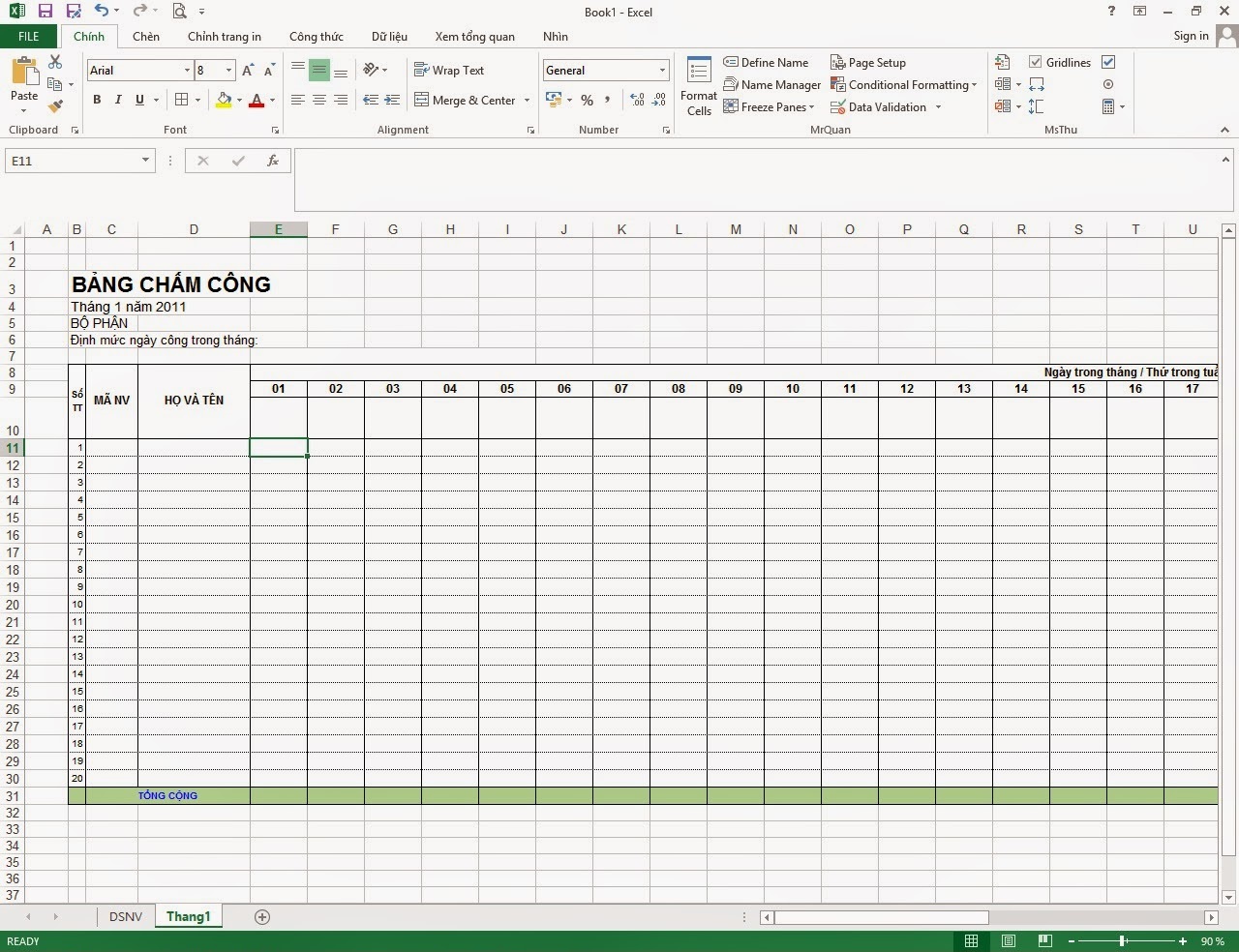
Task: Click the Undo arrow icon
Action: 102,12
